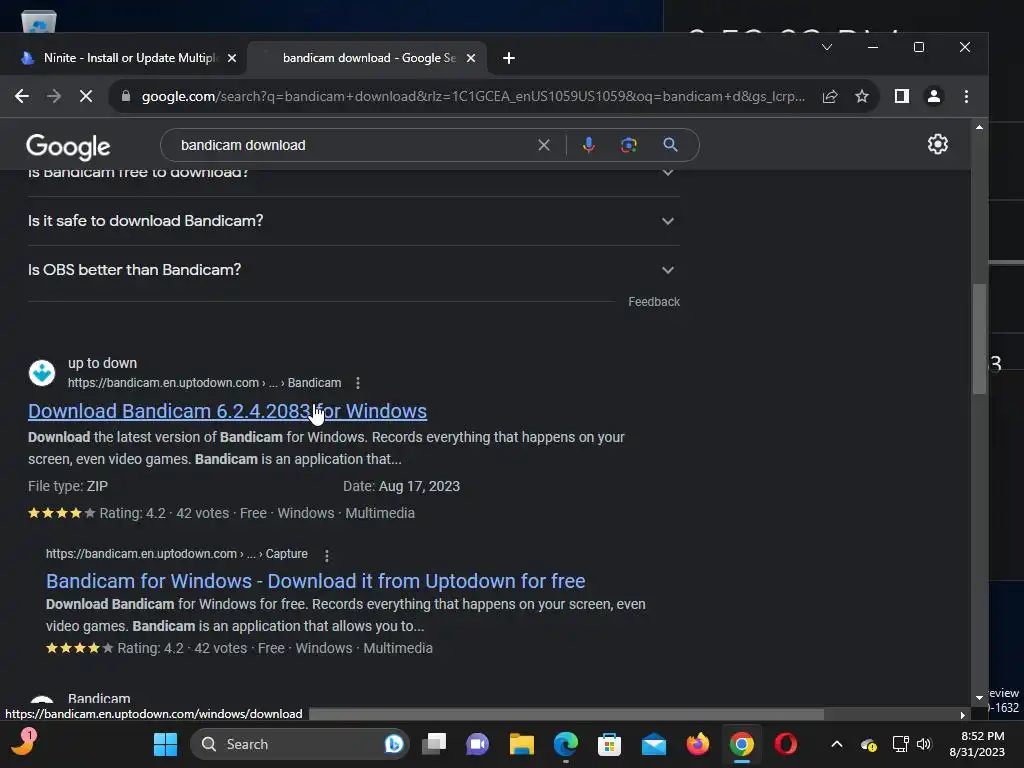The image size is (1024, 768).
Task: Open the Mail app on taskbar
Action: (x=654, y=744)
